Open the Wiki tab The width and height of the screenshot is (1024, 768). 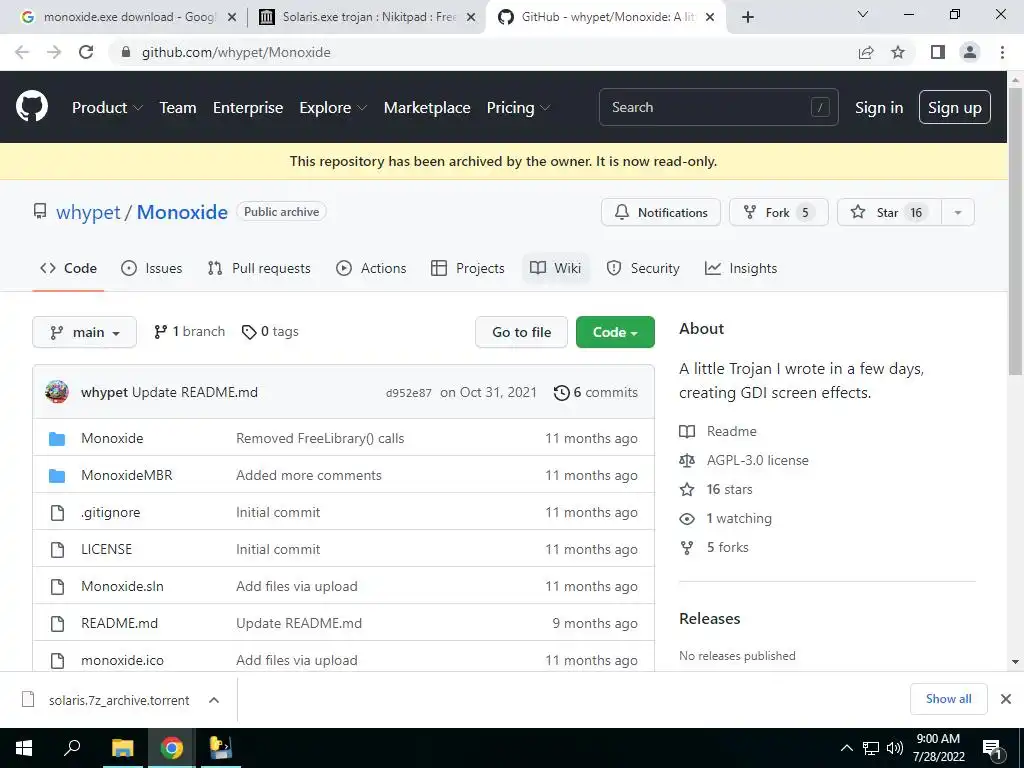pos(556,268)
